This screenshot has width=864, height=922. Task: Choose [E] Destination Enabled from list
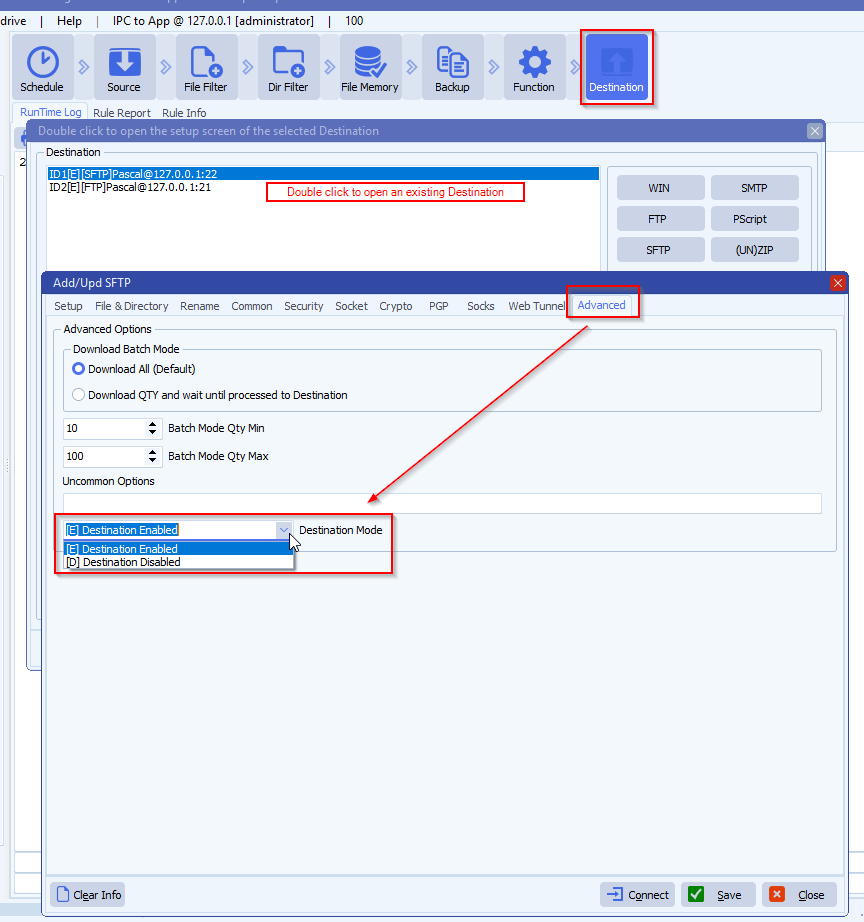(178, 549)
